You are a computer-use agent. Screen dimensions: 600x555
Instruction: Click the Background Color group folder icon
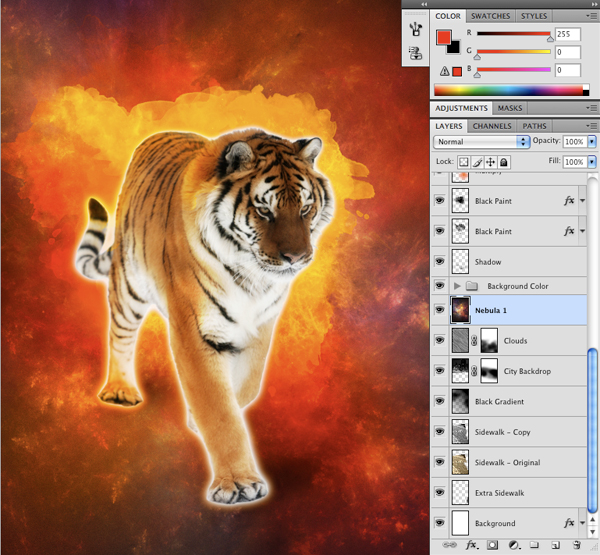472,286
